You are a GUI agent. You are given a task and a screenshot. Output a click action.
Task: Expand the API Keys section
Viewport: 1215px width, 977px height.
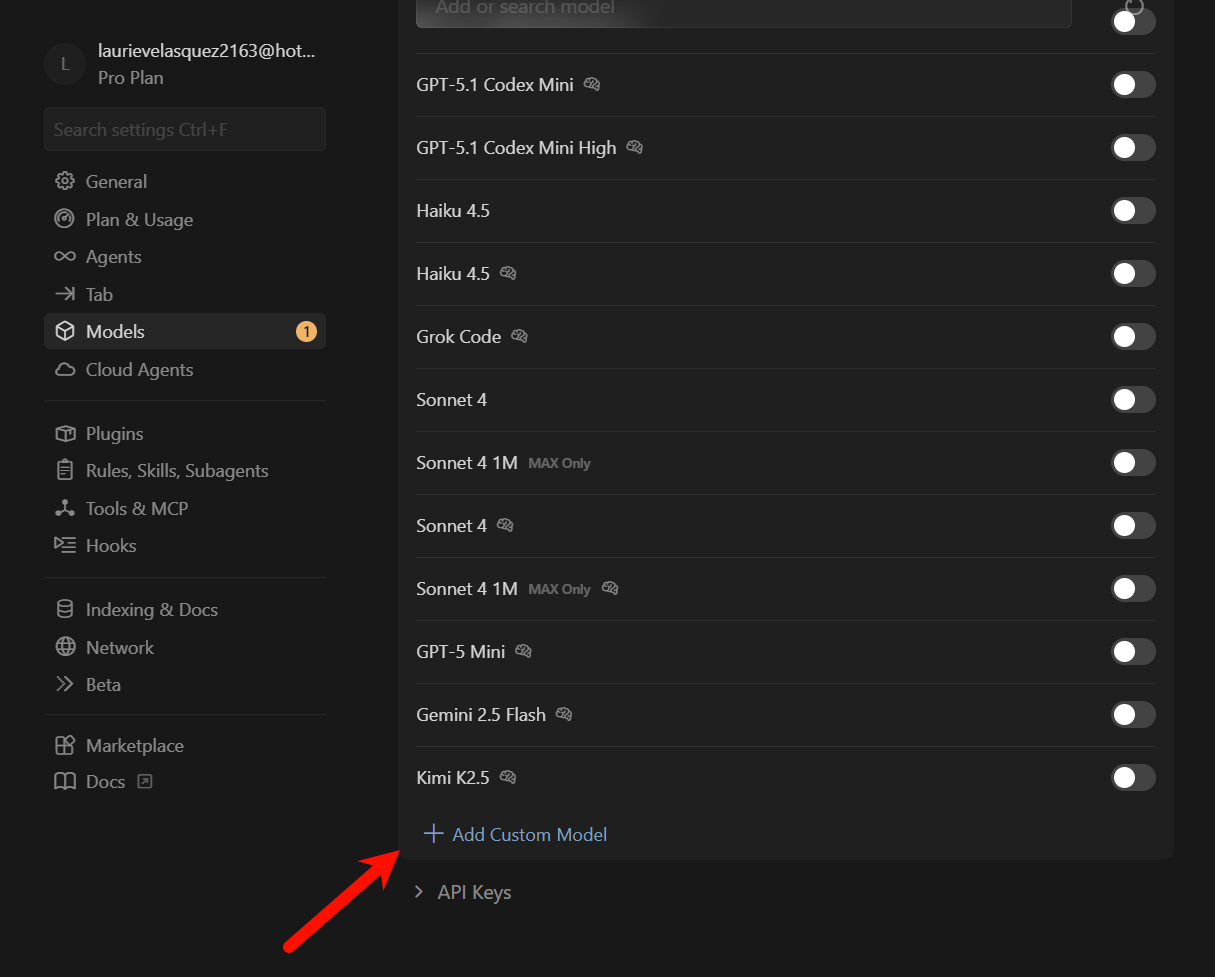coord(463,892)
